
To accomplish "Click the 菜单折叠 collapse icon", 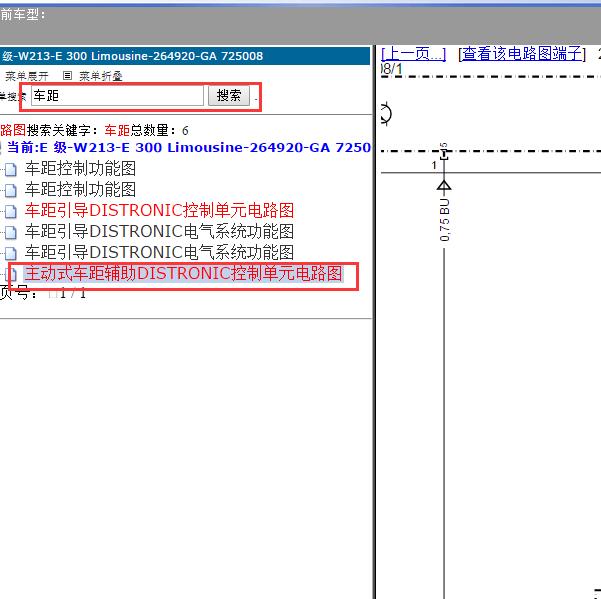I will [x=67, y=75].
